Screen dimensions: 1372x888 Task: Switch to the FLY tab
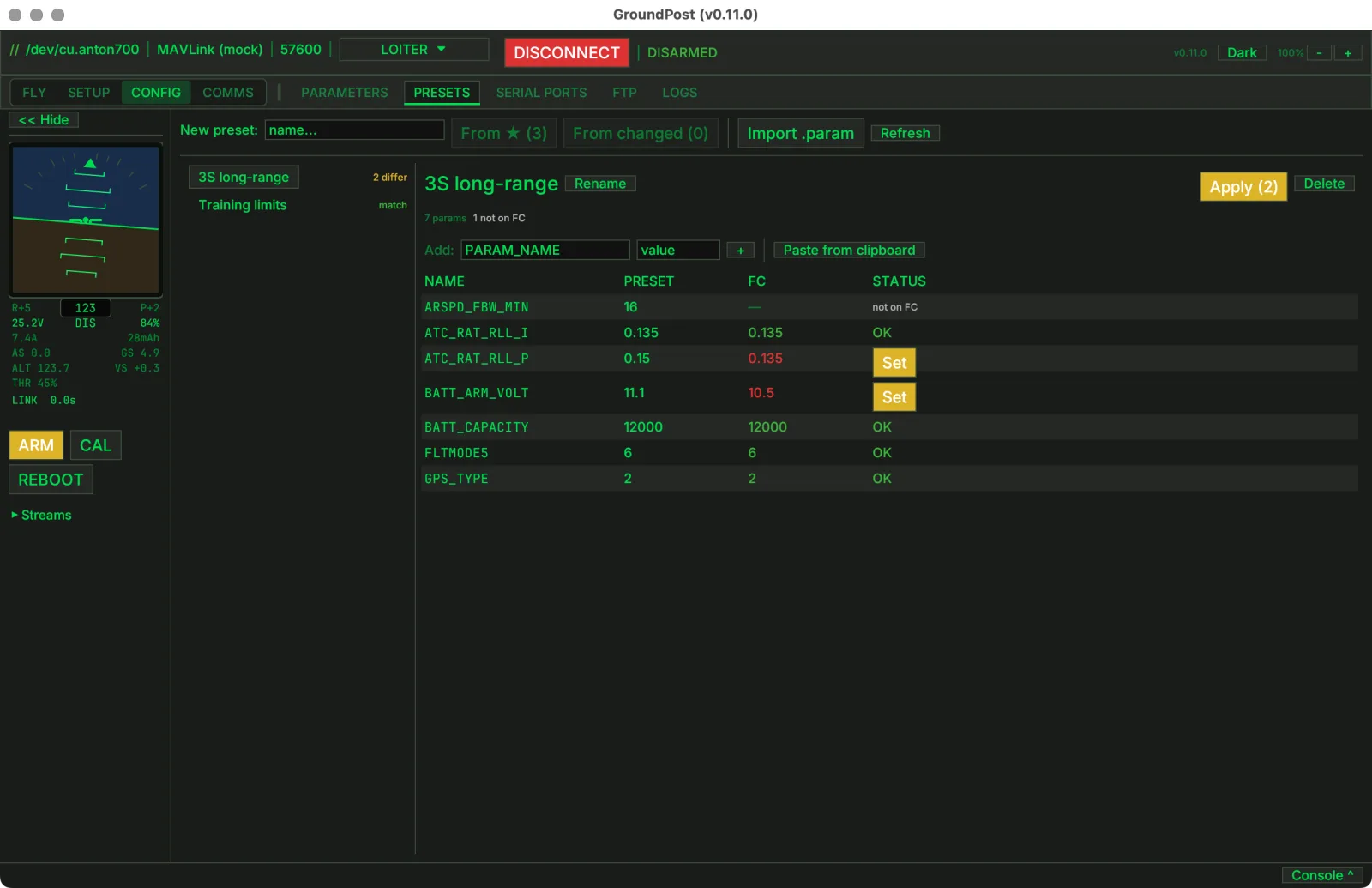point(34,93)
